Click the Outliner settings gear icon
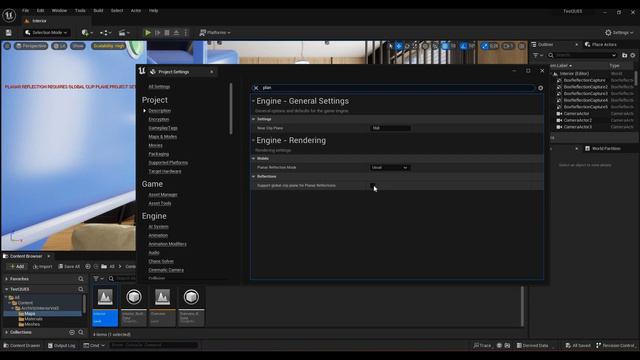Screen dimensions: 640x360 [633, 55]
